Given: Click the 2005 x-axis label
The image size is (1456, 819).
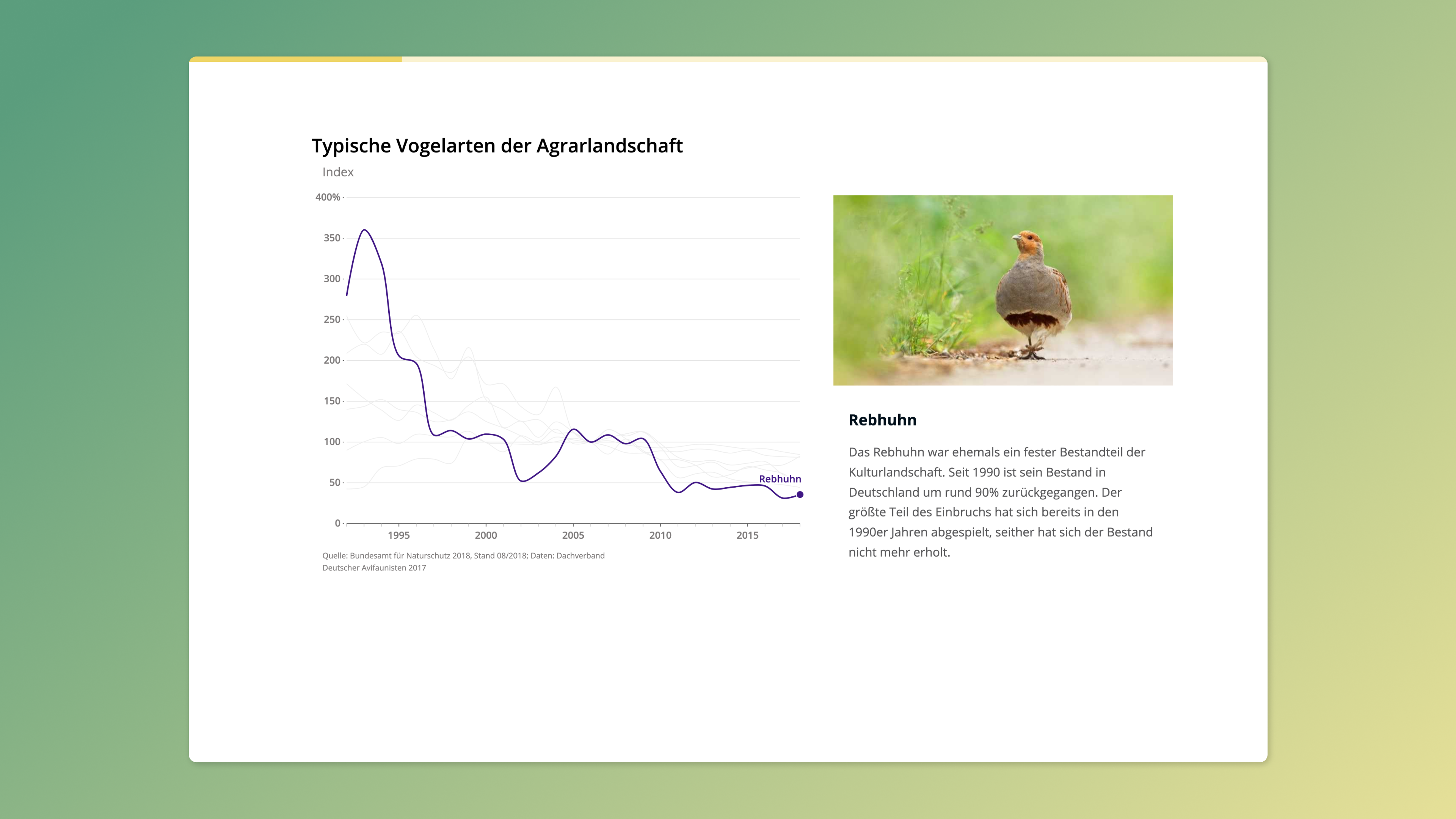Looking at the screenshot, I should click(x=573, y=535).
